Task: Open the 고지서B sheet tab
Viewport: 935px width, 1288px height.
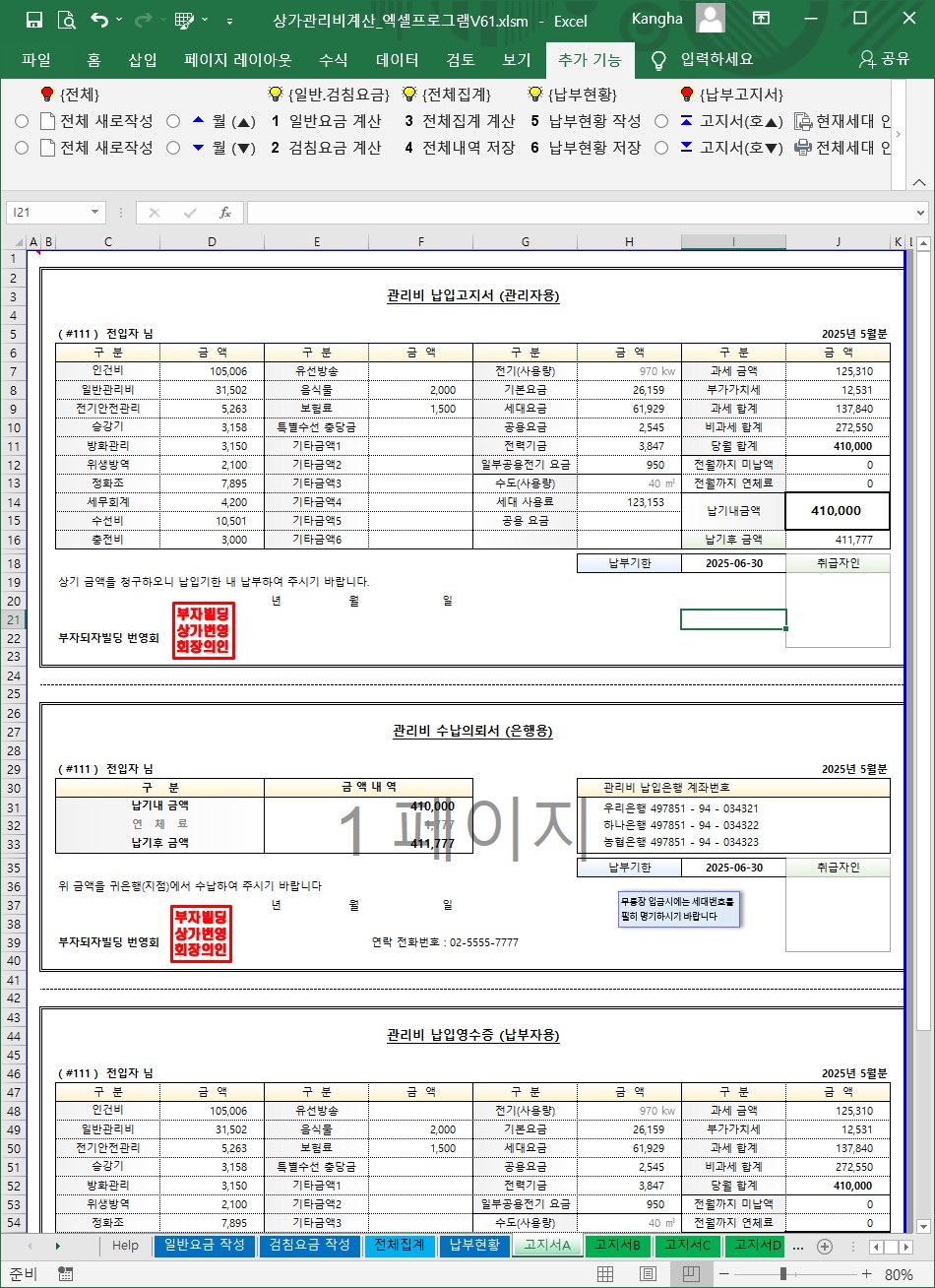Action: pos(617,1246)
